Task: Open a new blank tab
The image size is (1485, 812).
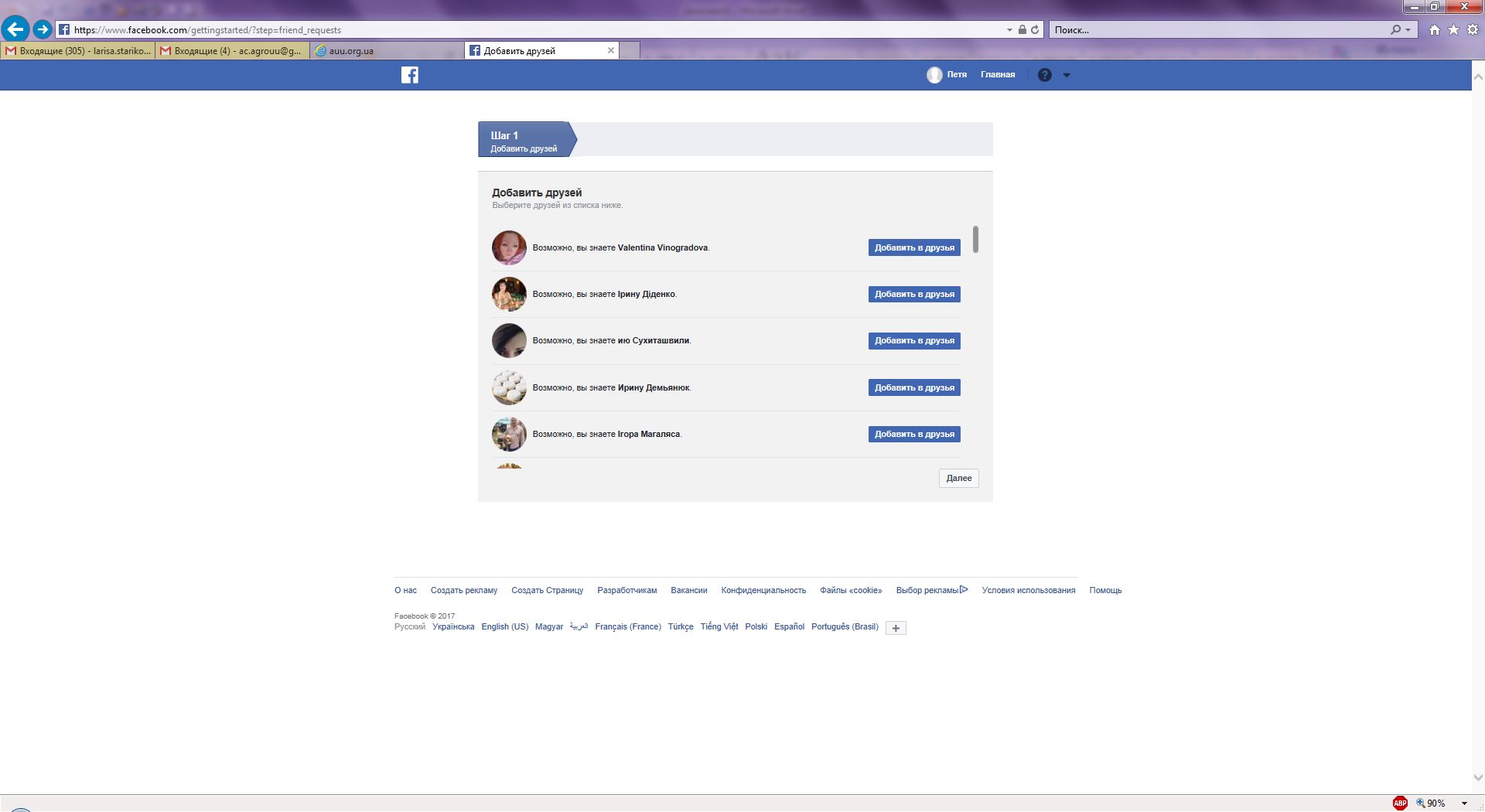Action: click(630, 51)
